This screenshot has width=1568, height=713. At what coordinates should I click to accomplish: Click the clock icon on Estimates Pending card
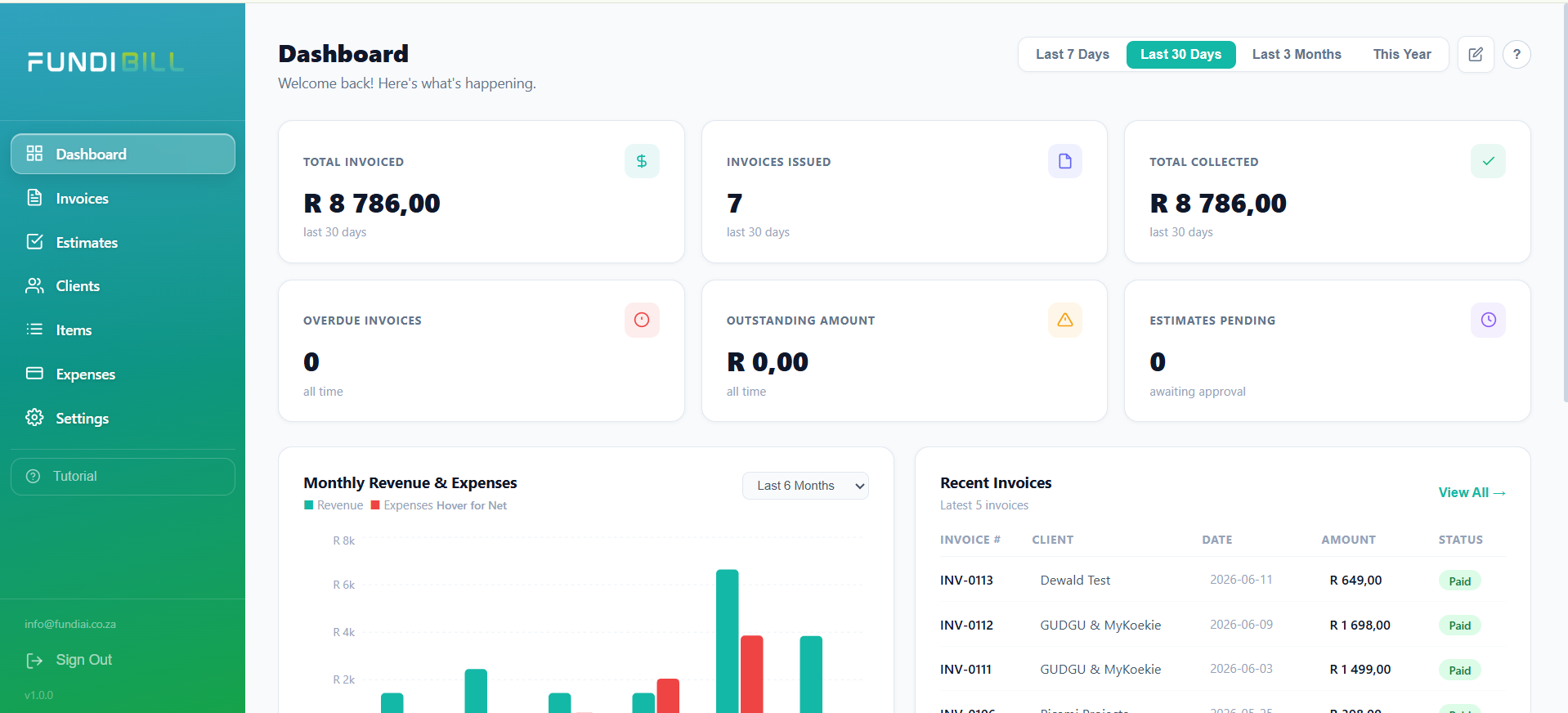[x=1488, y=320]
